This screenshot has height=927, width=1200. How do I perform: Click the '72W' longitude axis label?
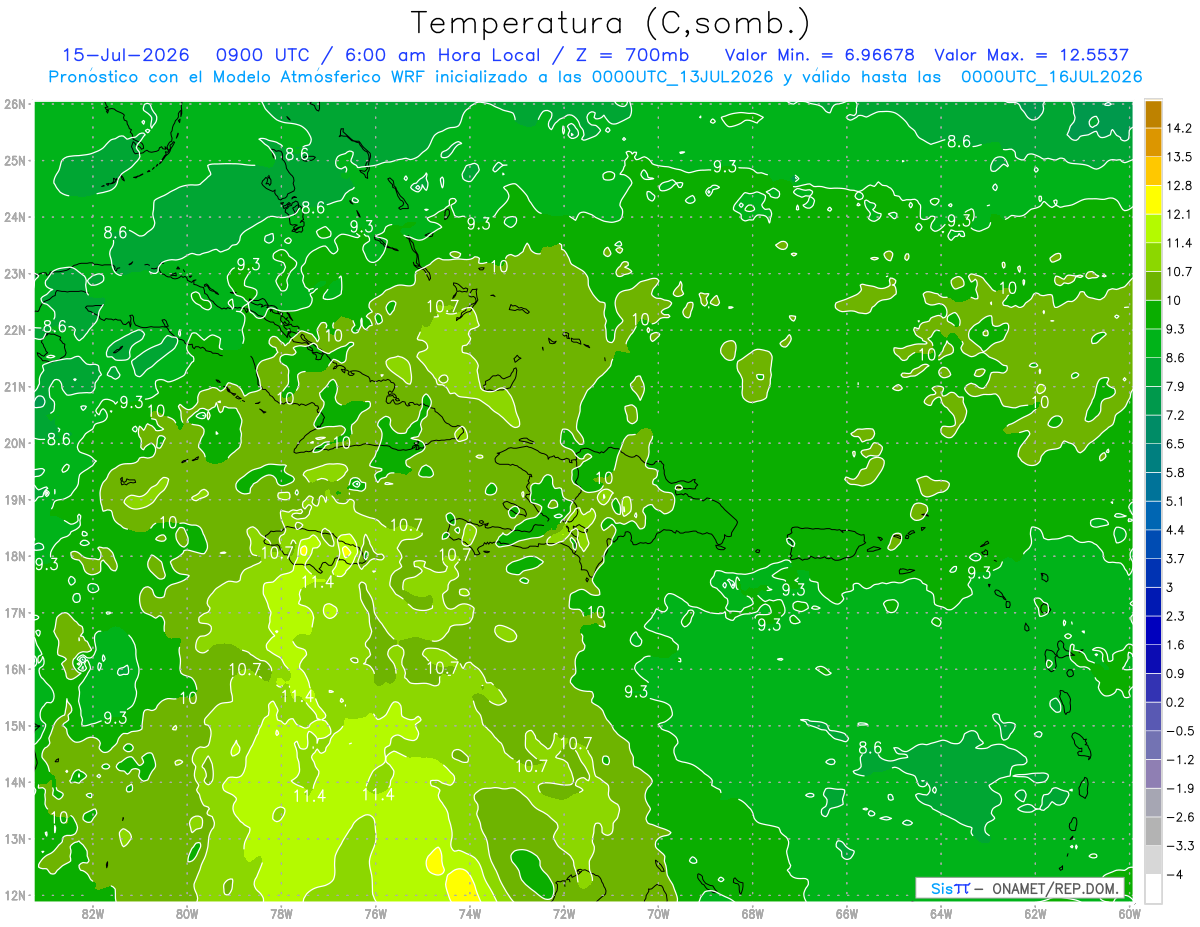click(564, 913)
